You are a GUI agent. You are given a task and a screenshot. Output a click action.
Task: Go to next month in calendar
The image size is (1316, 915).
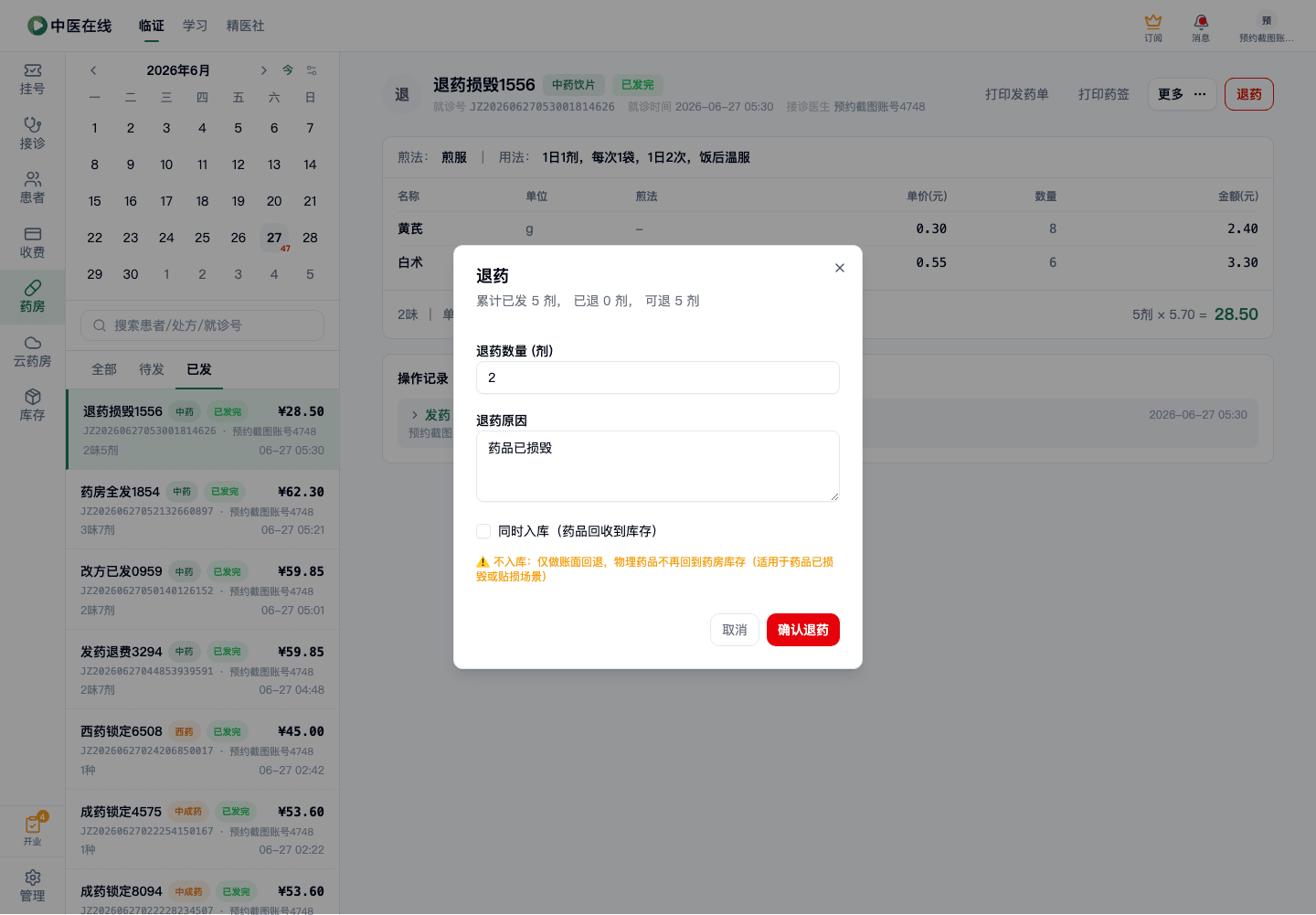pos(263,70)
